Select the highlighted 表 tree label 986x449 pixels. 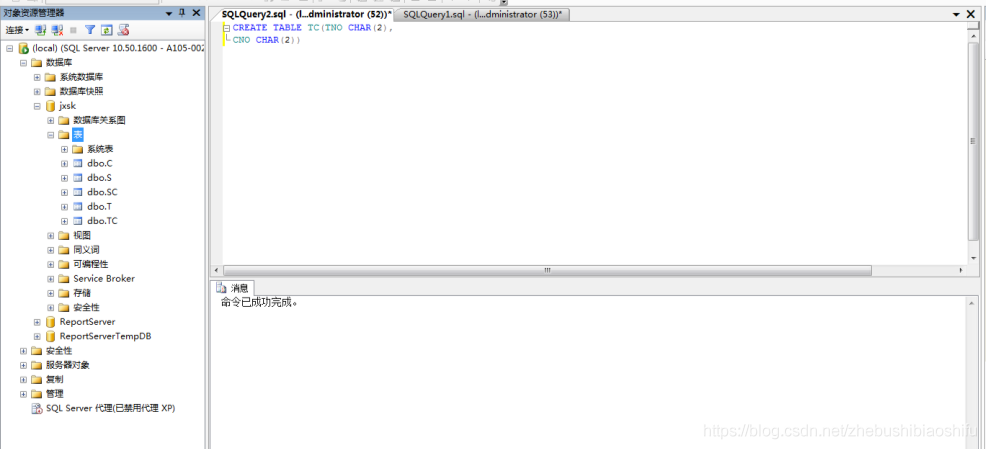[78, 135]
